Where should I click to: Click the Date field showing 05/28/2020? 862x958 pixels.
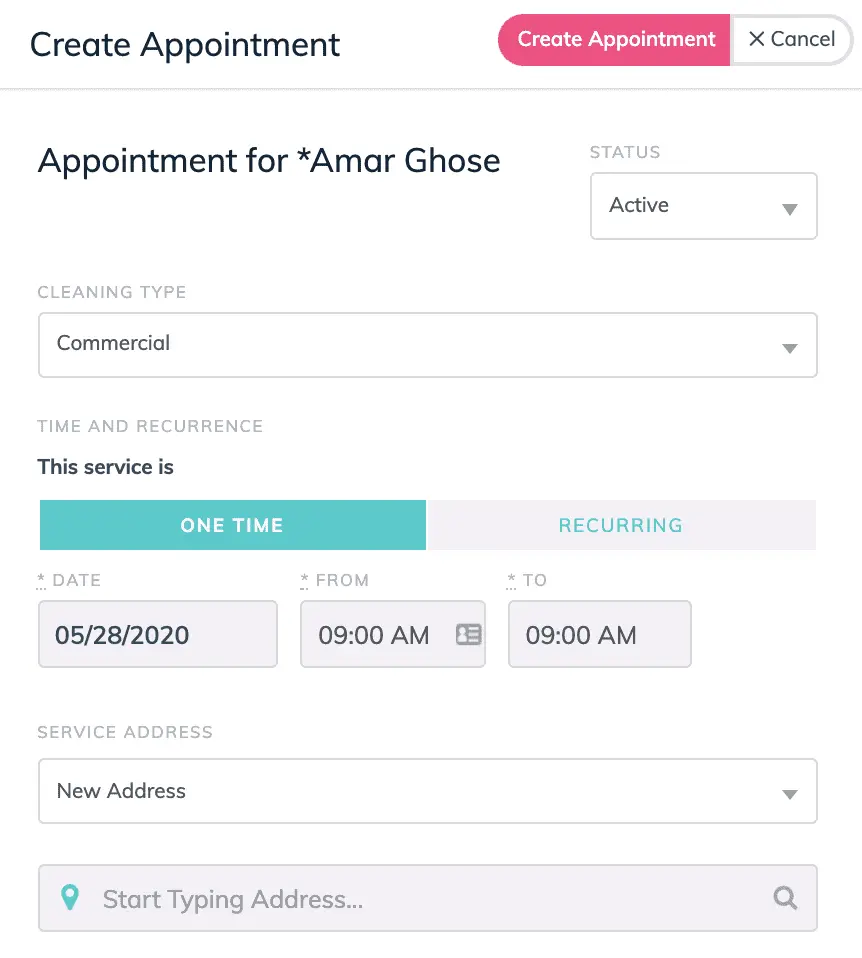(157, 634)
